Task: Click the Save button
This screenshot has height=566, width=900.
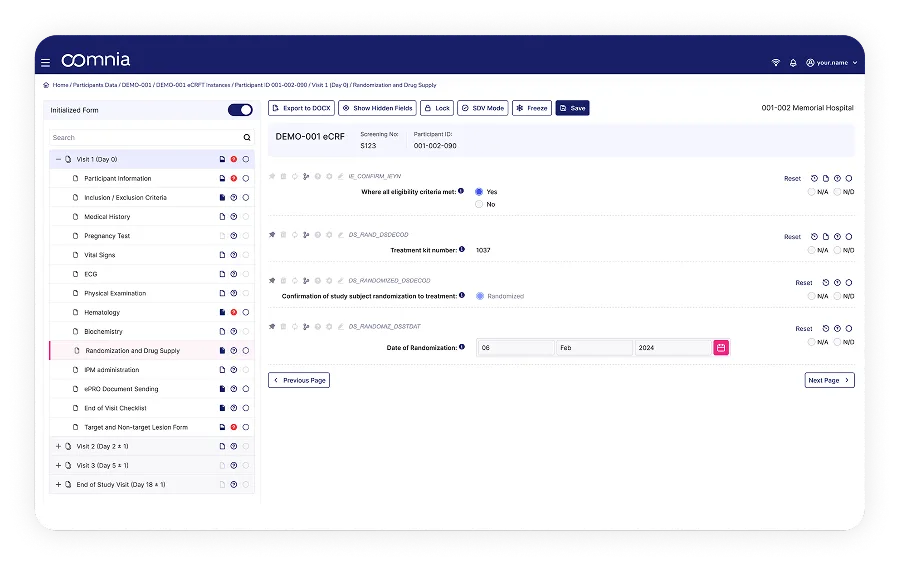Action: (x=573, y=108)
